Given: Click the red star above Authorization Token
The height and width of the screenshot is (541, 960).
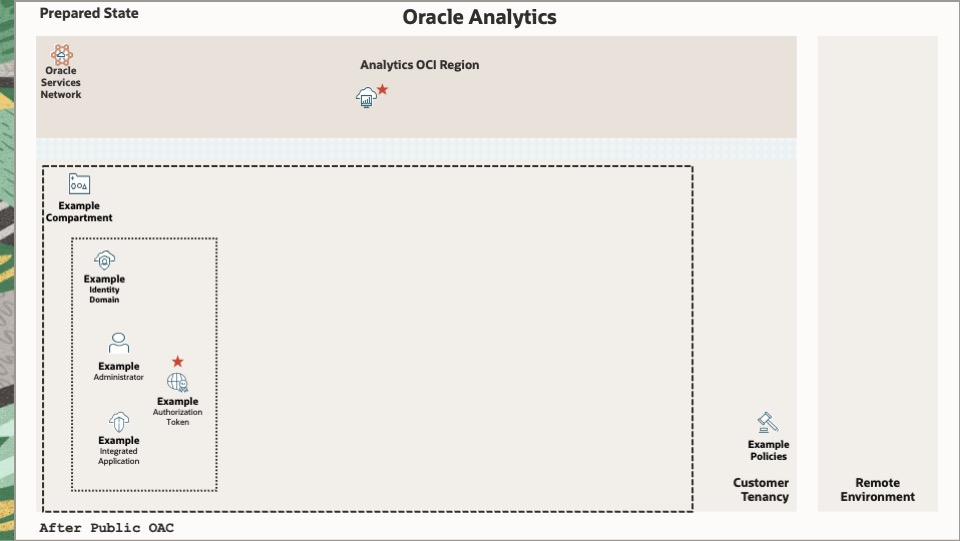Looking at the screenshot, I should pos(177,361).
